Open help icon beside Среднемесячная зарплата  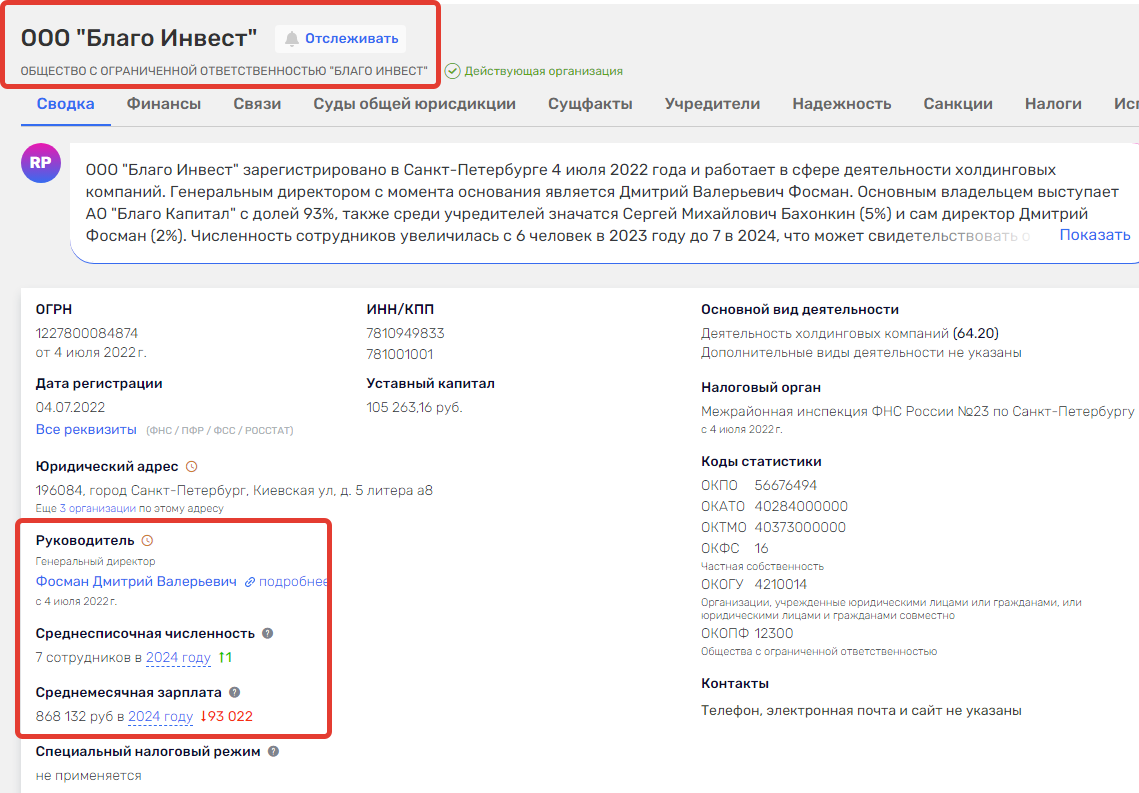(x=235, y=692)
